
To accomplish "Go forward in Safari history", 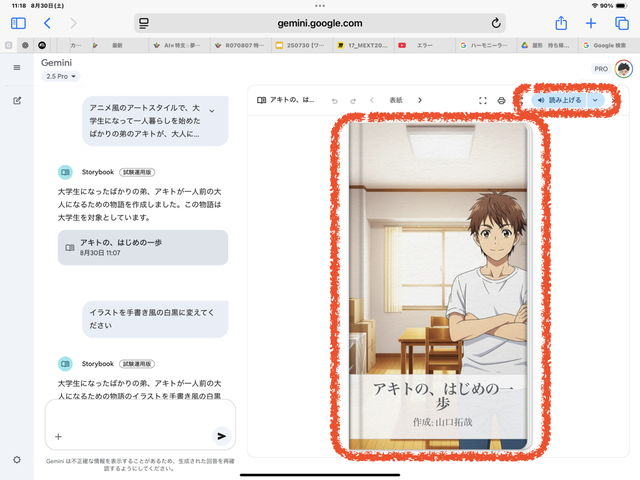I will (73, 23).
